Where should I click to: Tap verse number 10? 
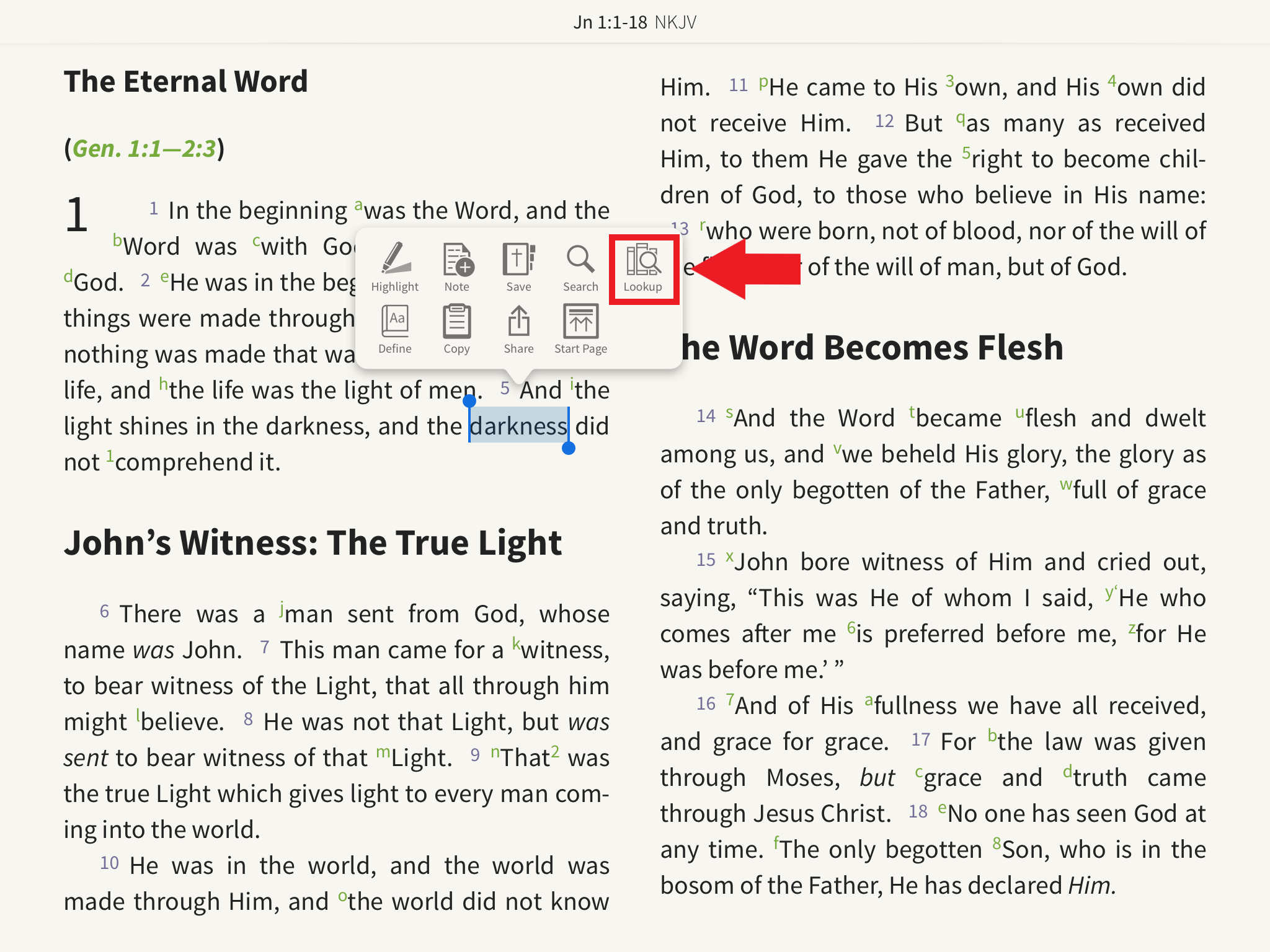tap(109, 863)
